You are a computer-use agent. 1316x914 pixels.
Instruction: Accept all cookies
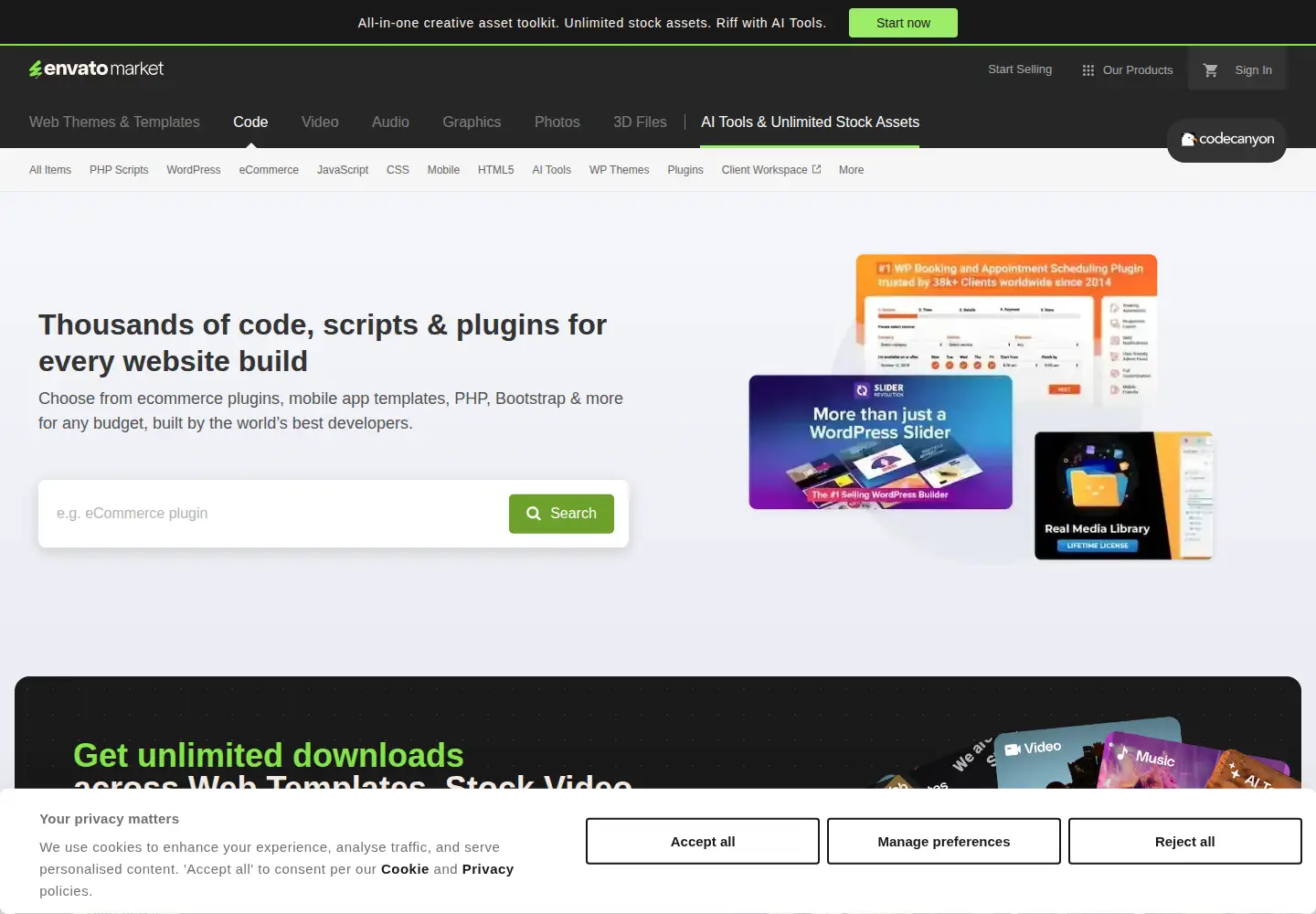(x=703, y=841)
